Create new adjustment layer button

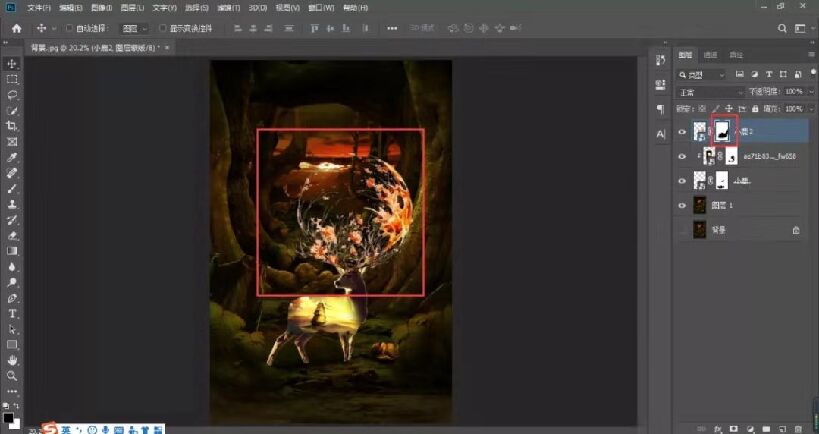pos(750,429)
